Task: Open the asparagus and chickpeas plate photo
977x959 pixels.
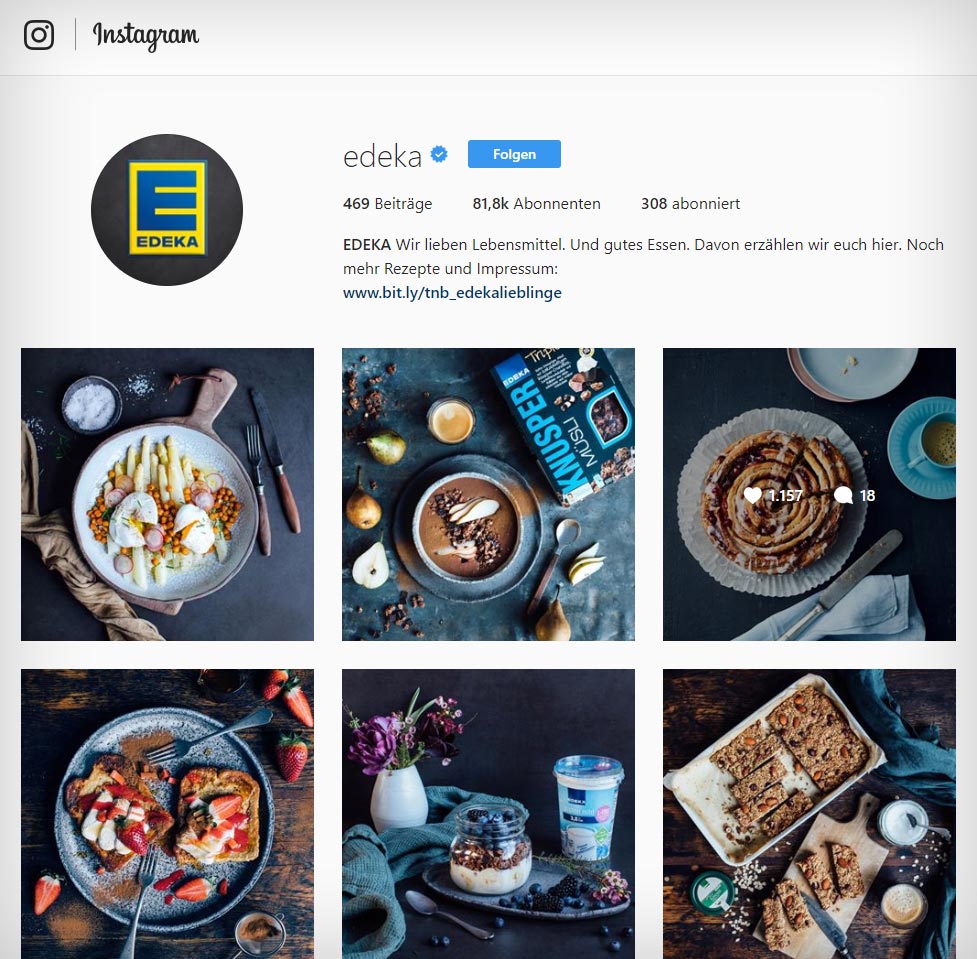Action: [x=168, y=494]
